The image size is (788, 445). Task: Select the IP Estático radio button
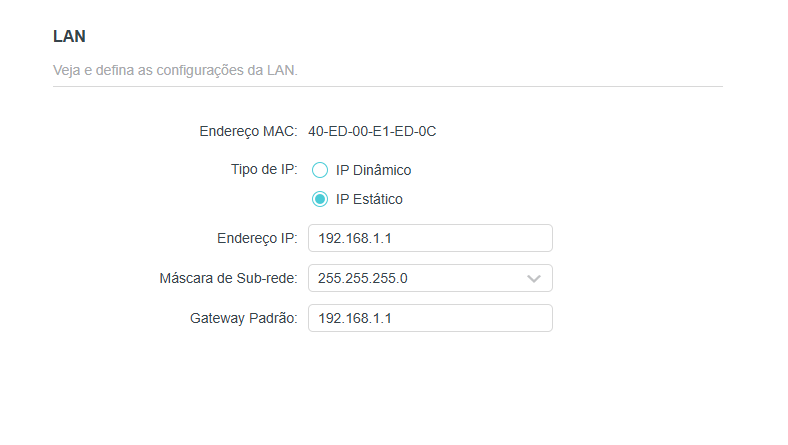click(x=320, y=199)
